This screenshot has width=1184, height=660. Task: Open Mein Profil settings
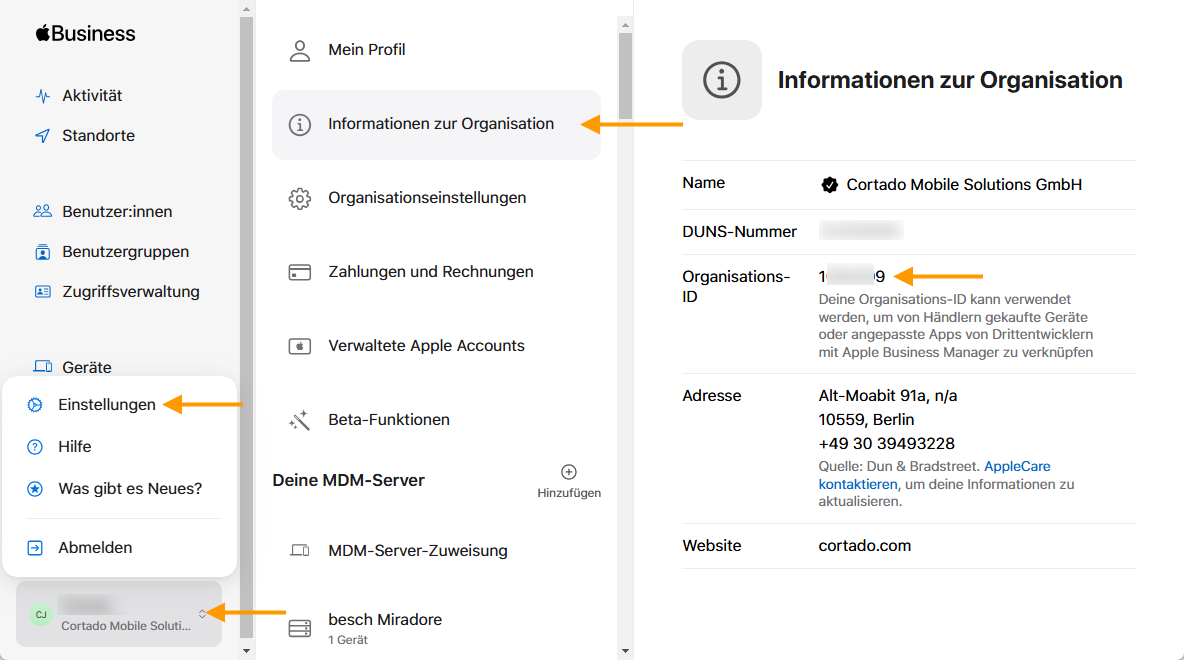tap(367, 50)
